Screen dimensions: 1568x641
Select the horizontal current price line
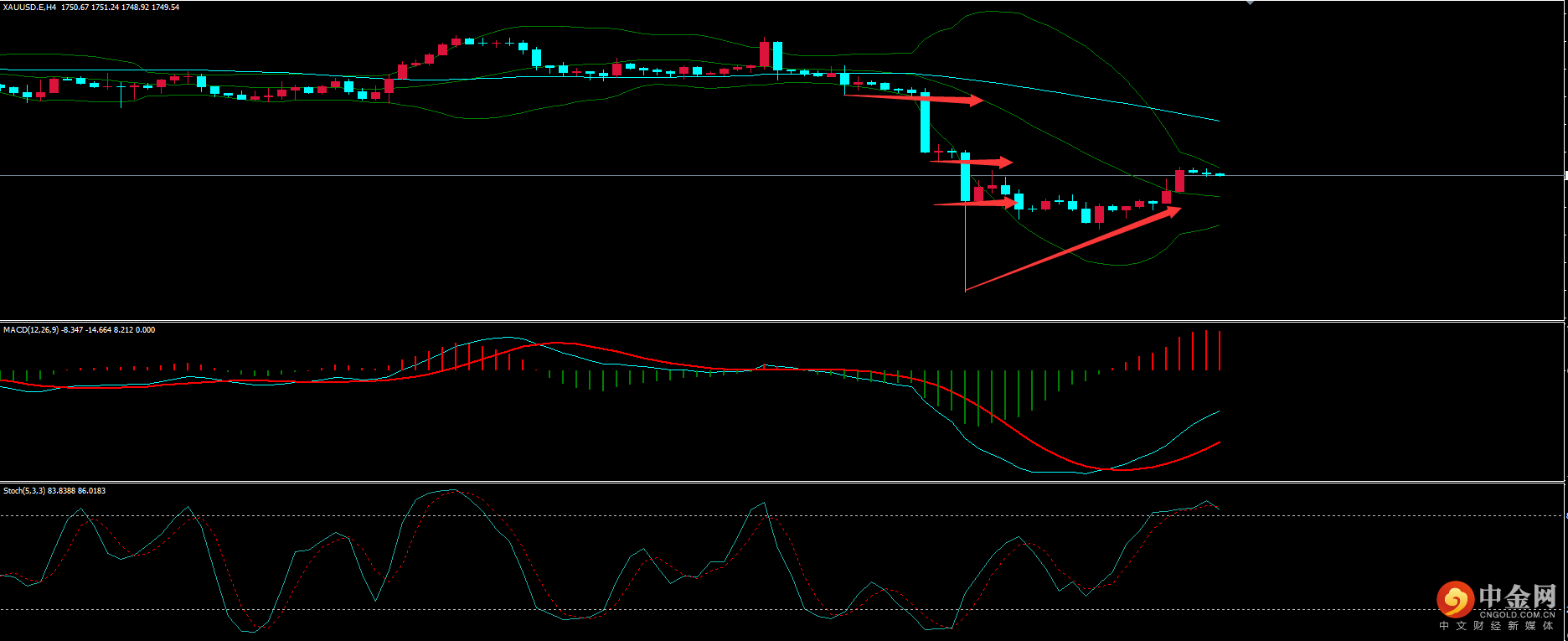pos(781,175)
